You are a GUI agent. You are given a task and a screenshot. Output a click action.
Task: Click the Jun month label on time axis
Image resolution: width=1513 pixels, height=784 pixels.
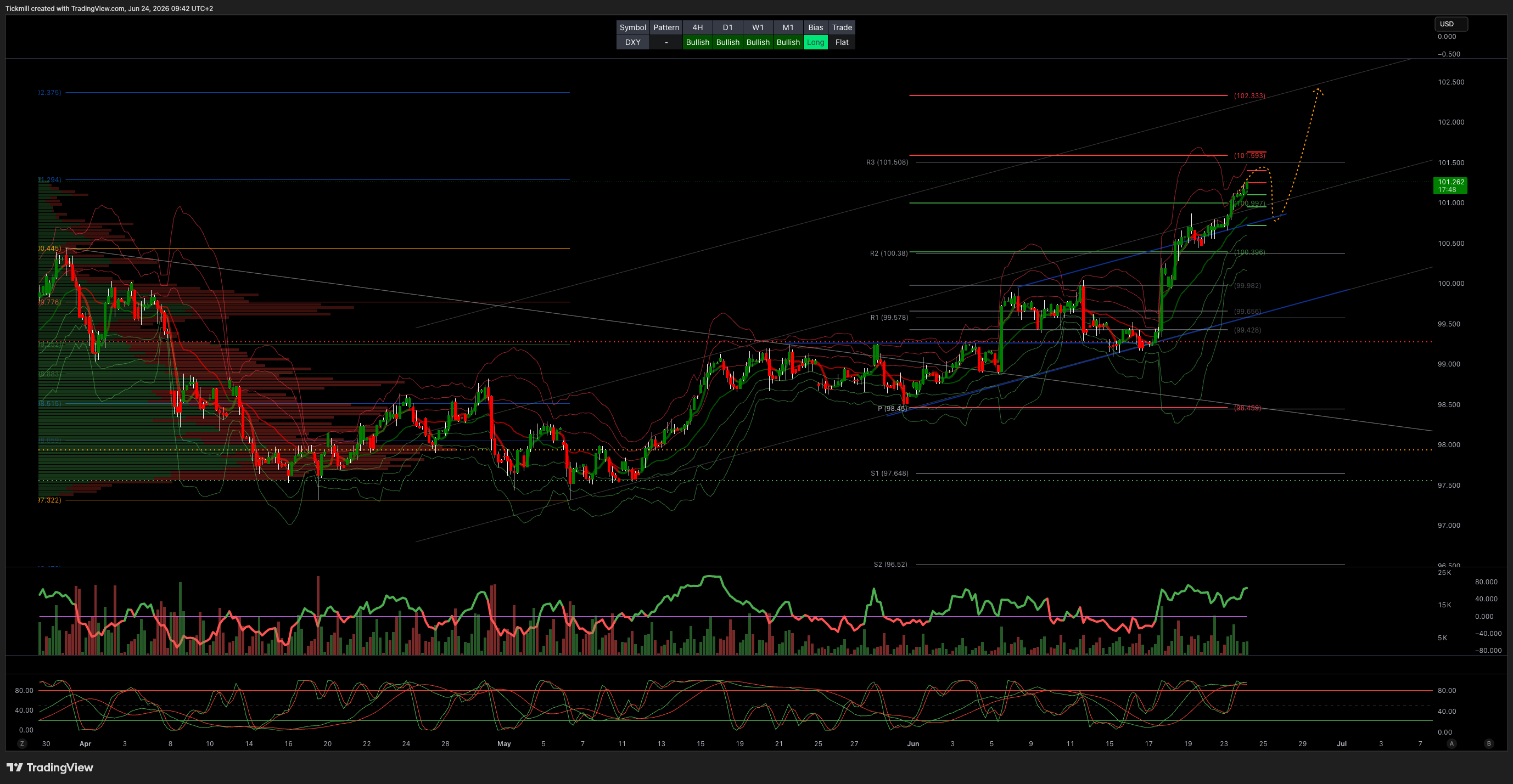point(913,743)
